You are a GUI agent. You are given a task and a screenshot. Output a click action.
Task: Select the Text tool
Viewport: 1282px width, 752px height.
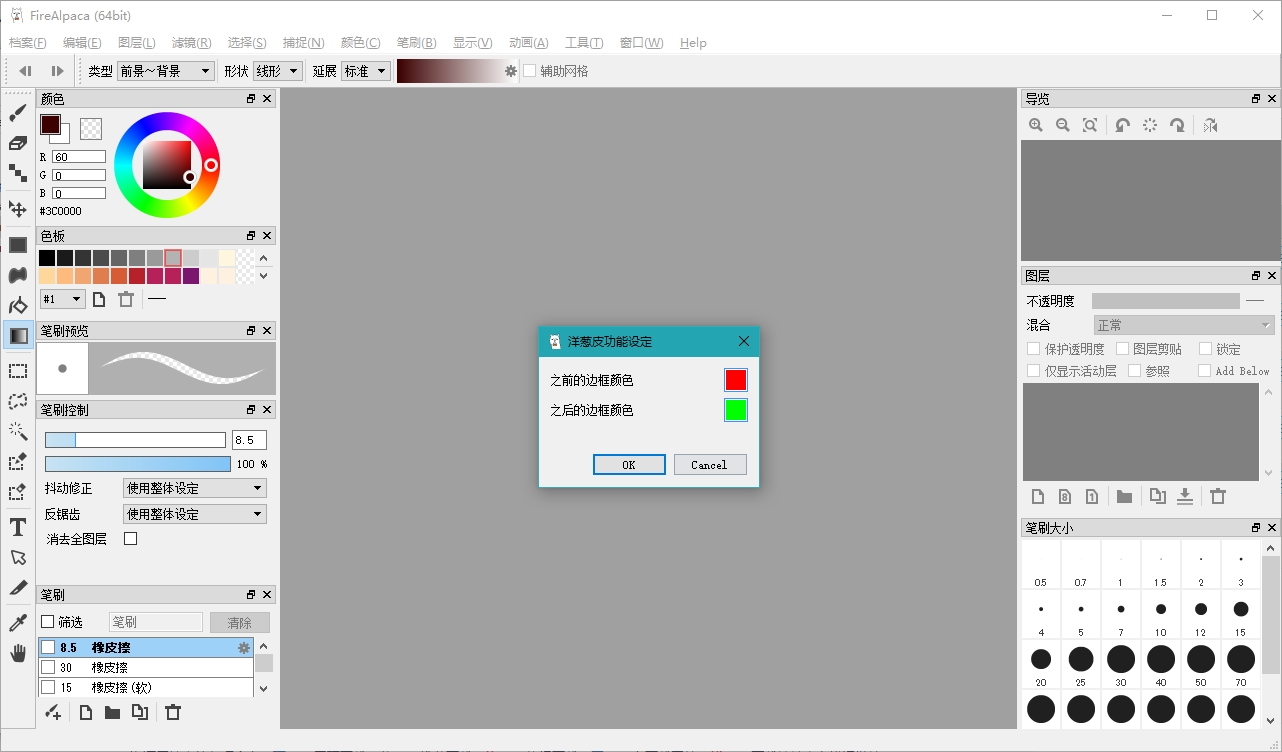click(x=18, y=527)
